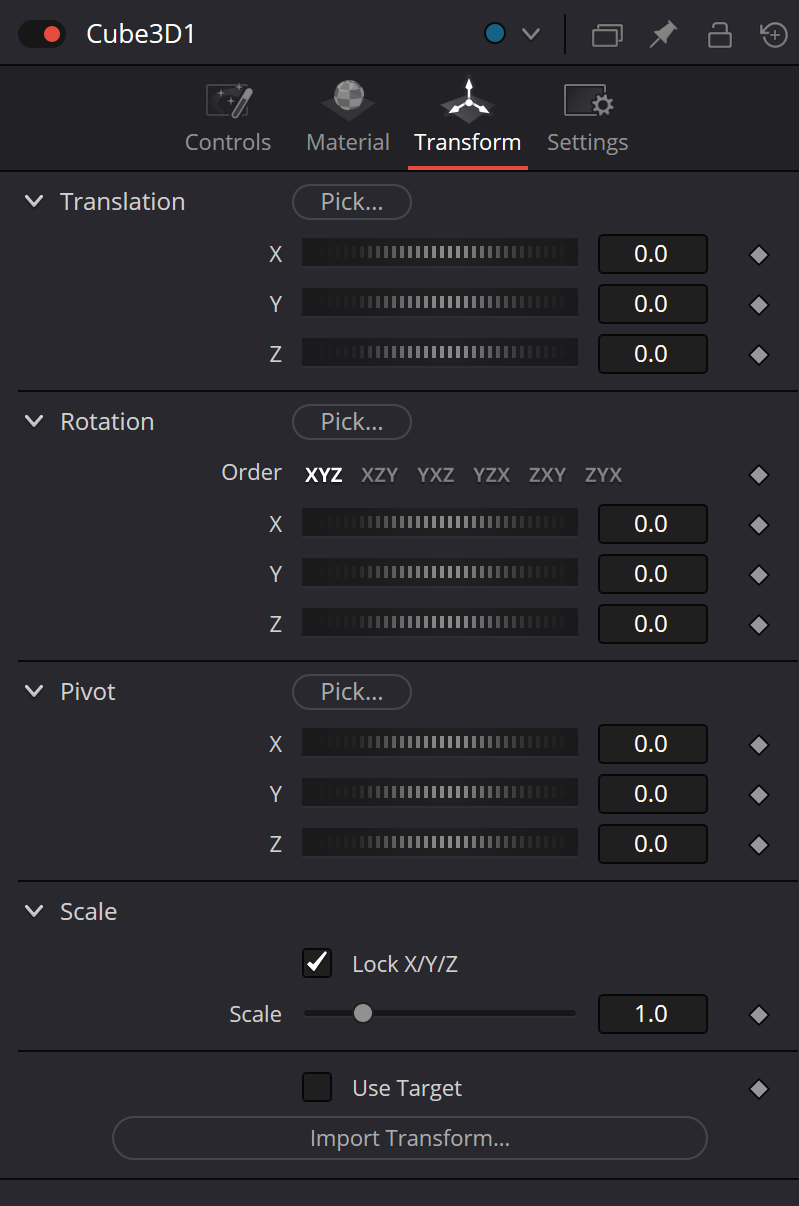This screenshot has width=799, height=1206.
Task: Lock the Cube3D1 node
Action: pyautogui.click(x=719, y=35)
